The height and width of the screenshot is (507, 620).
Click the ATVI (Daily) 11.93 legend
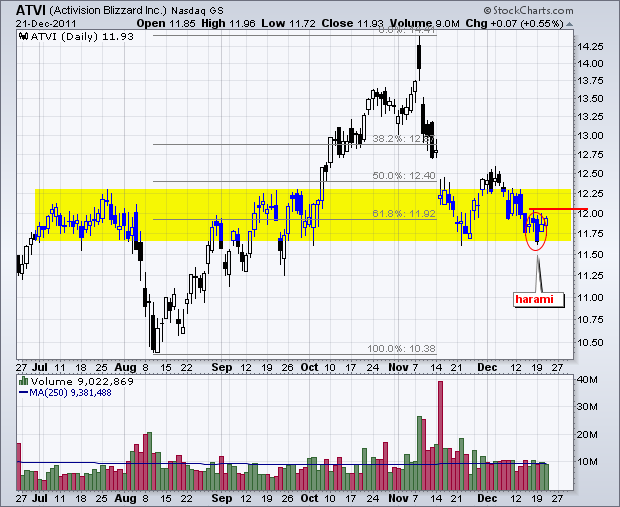(x=82, y=37)
